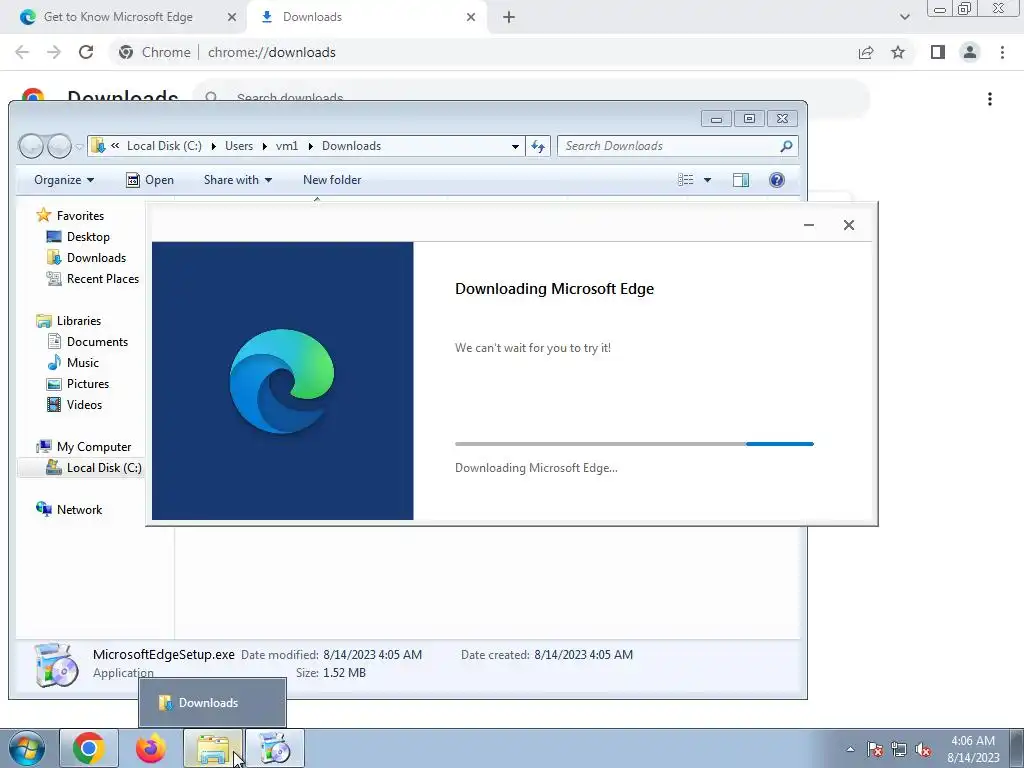Viewport: 1024px width, 768px height.
Task: Go back in Chrome
Action: point(22,52)
